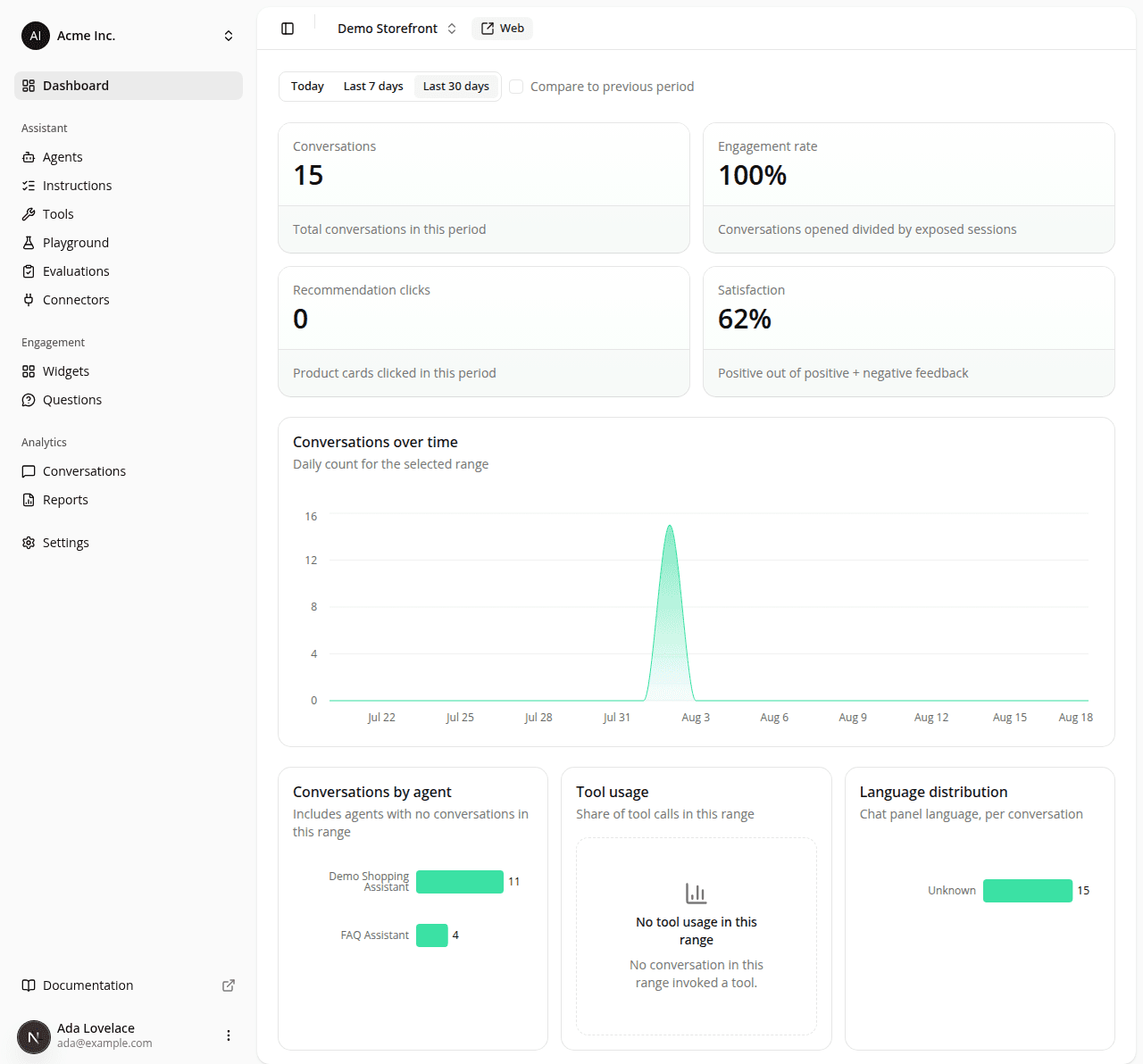Click the Questions help-circle icon

tap(29, 400)
